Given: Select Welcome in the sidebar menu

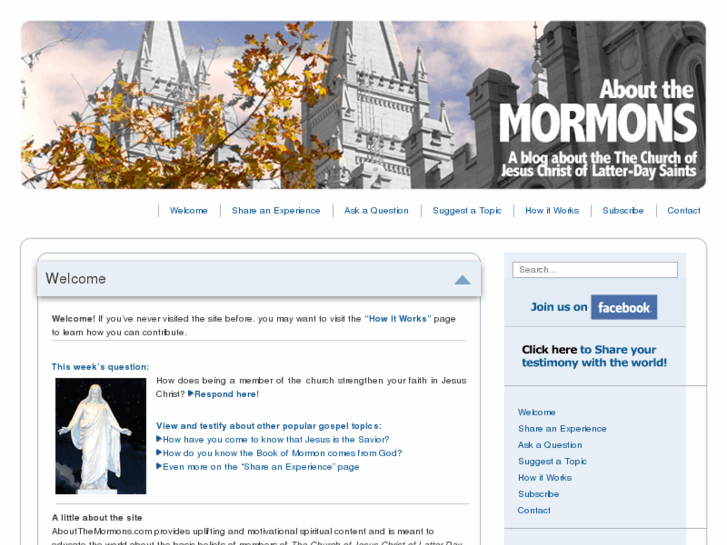Looking at the screenshot, I should pos(536,412).
